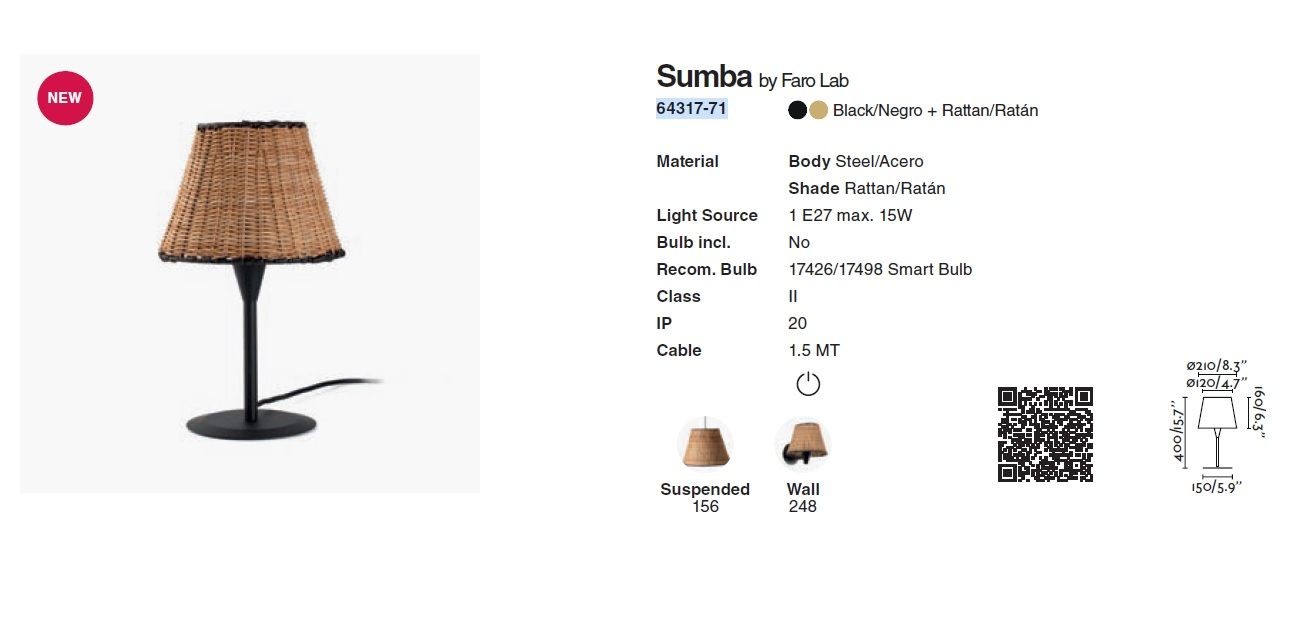Click the power switch icon

pyautogui.click(x=808, y=384)
